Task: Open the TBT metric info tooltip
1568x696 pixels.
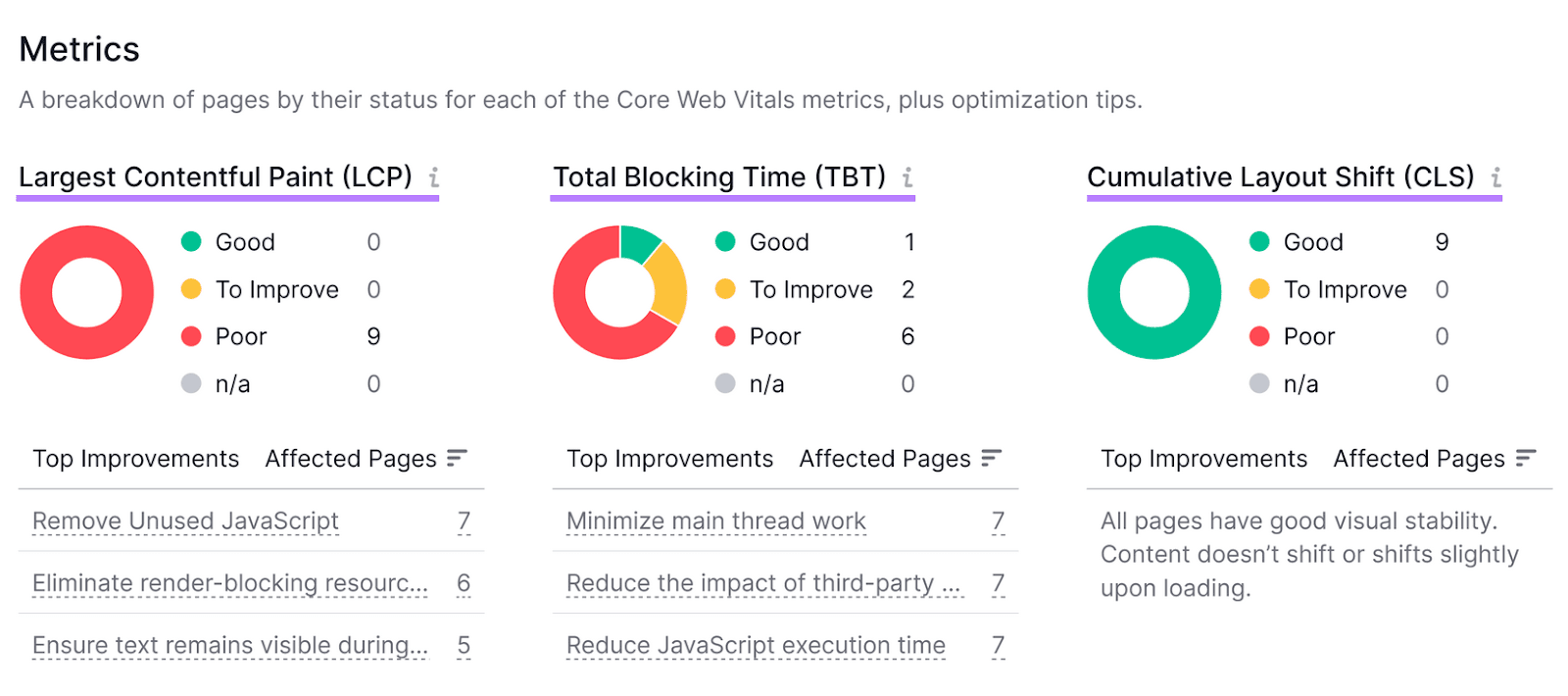Action: point(907,177)
